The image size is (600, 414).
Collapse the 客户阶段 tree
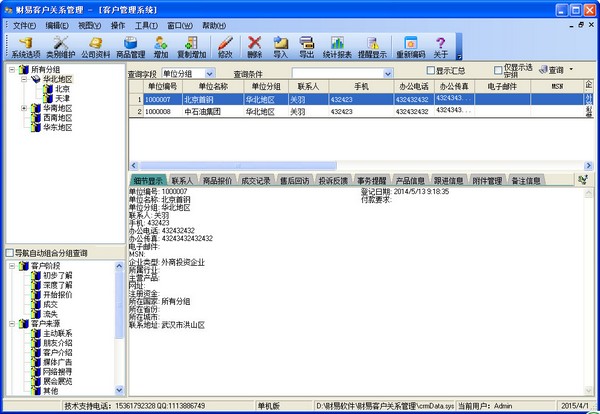pyautogui.click(x=12, y=266)
